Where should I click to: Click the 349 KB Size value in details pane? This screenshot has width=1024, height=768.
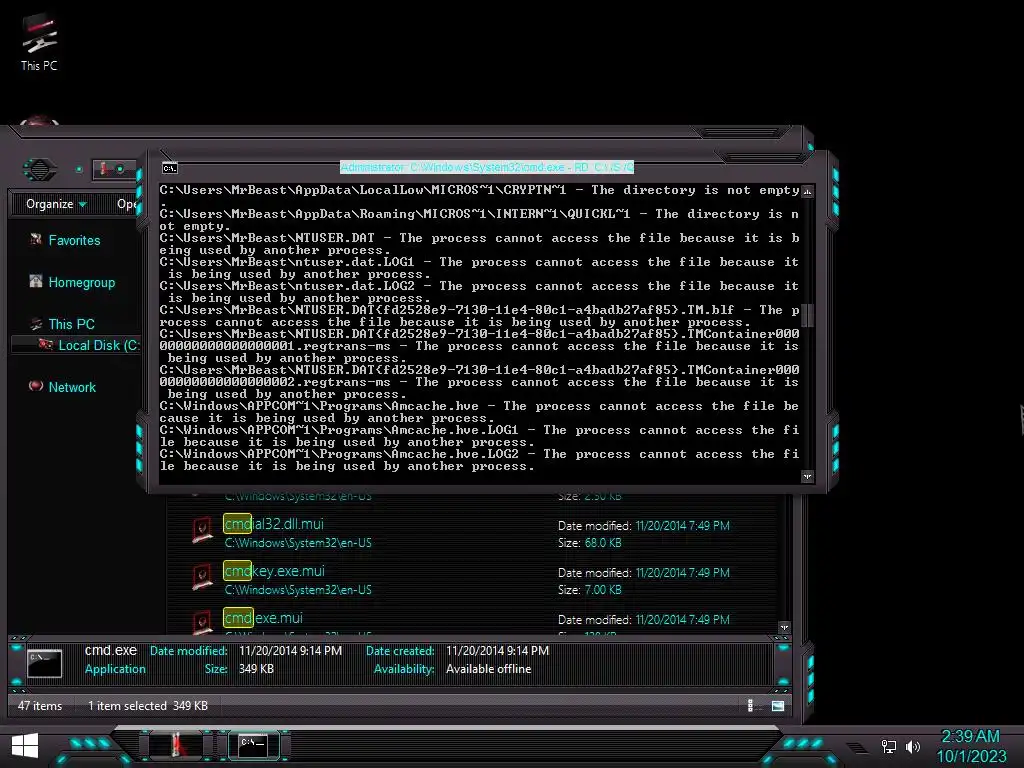pyautogui.click(x=256, y=669)
